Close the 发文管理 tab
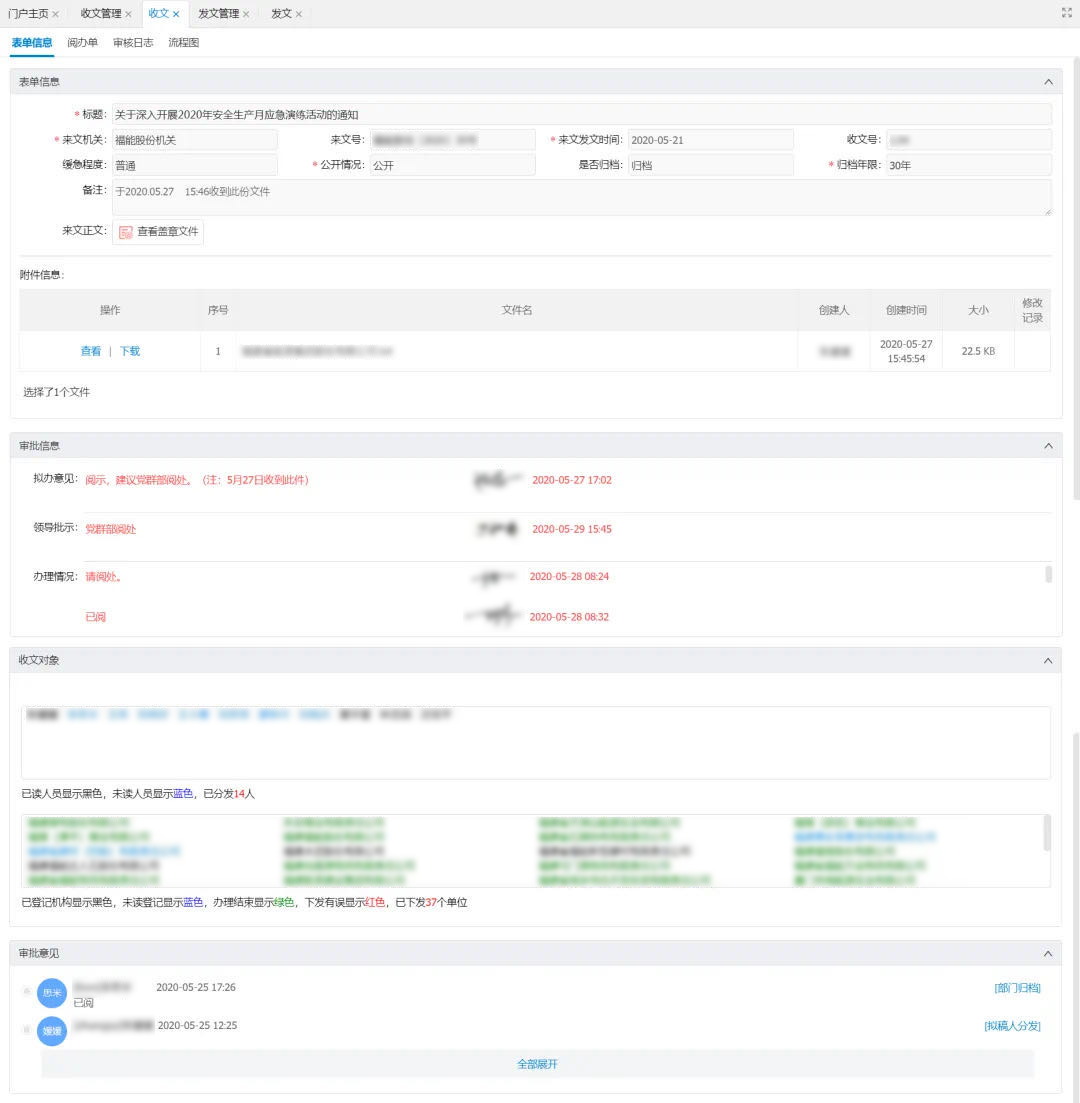The height and width of the screenshot is (1103, 1080). (246, 14)
